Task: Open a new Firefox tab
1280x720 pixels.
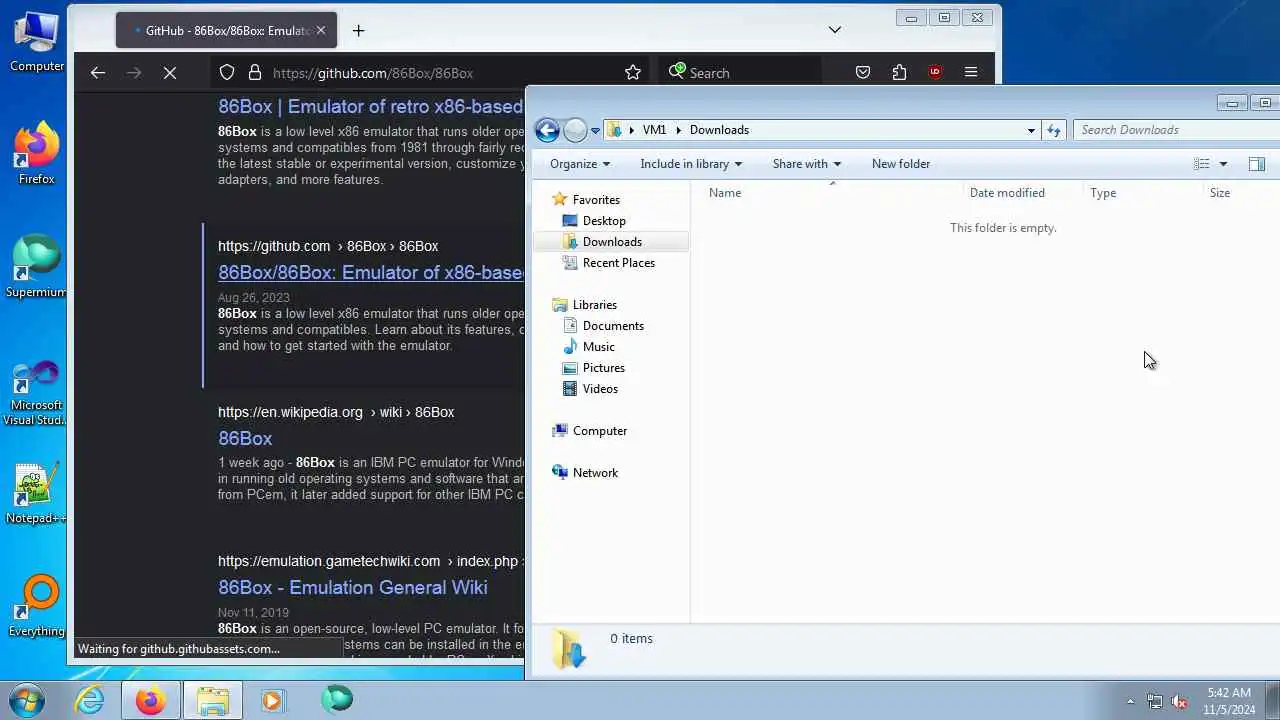Action: click(358, 30)
